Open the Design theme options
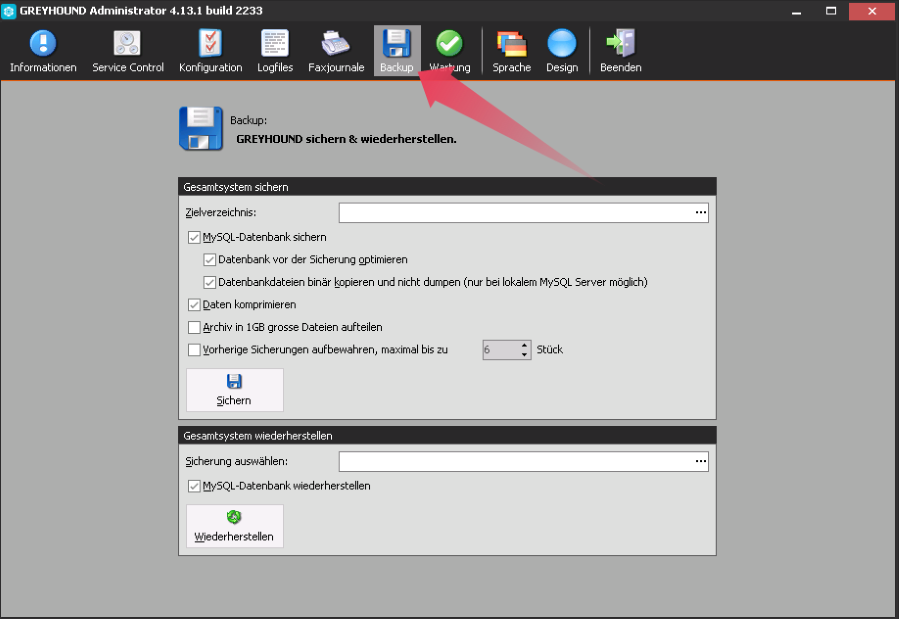This screenshot has width=899, height=619. 562,51
